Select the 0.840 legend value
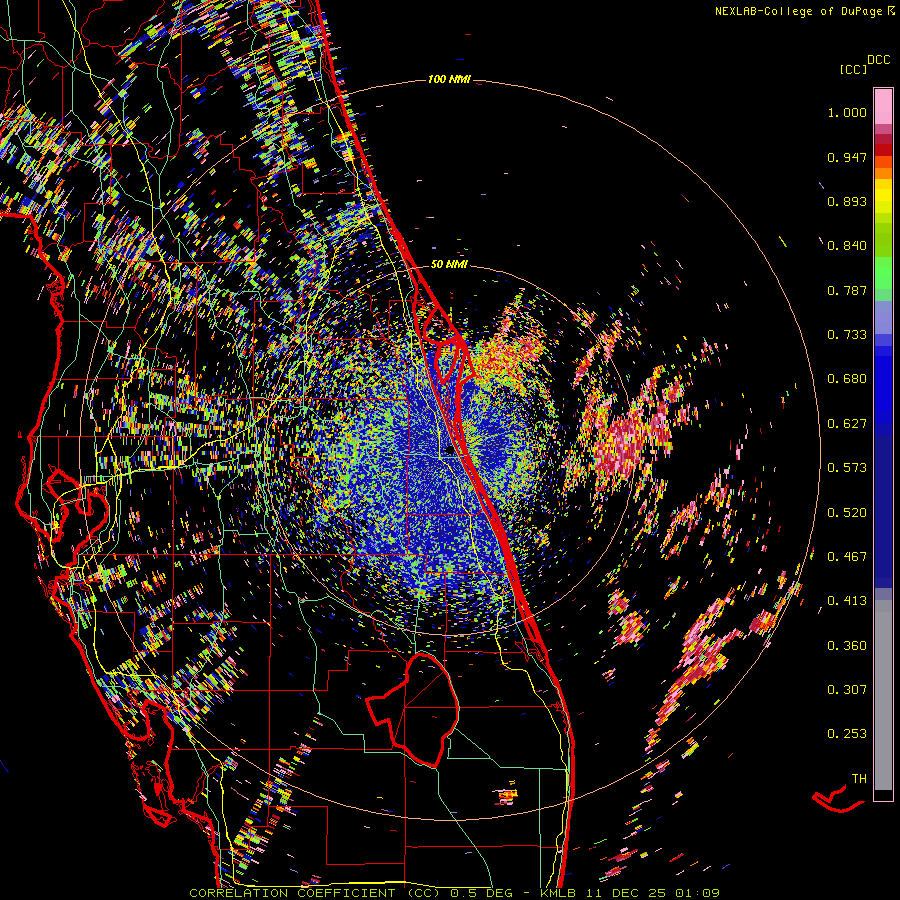The image size is (900, 900). 847,246
